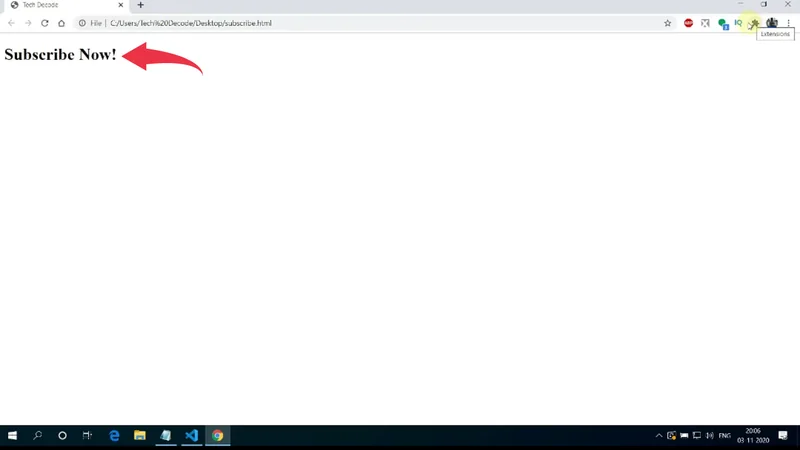
Task: Select the Tech Decode tab
Action: point(60,5)
